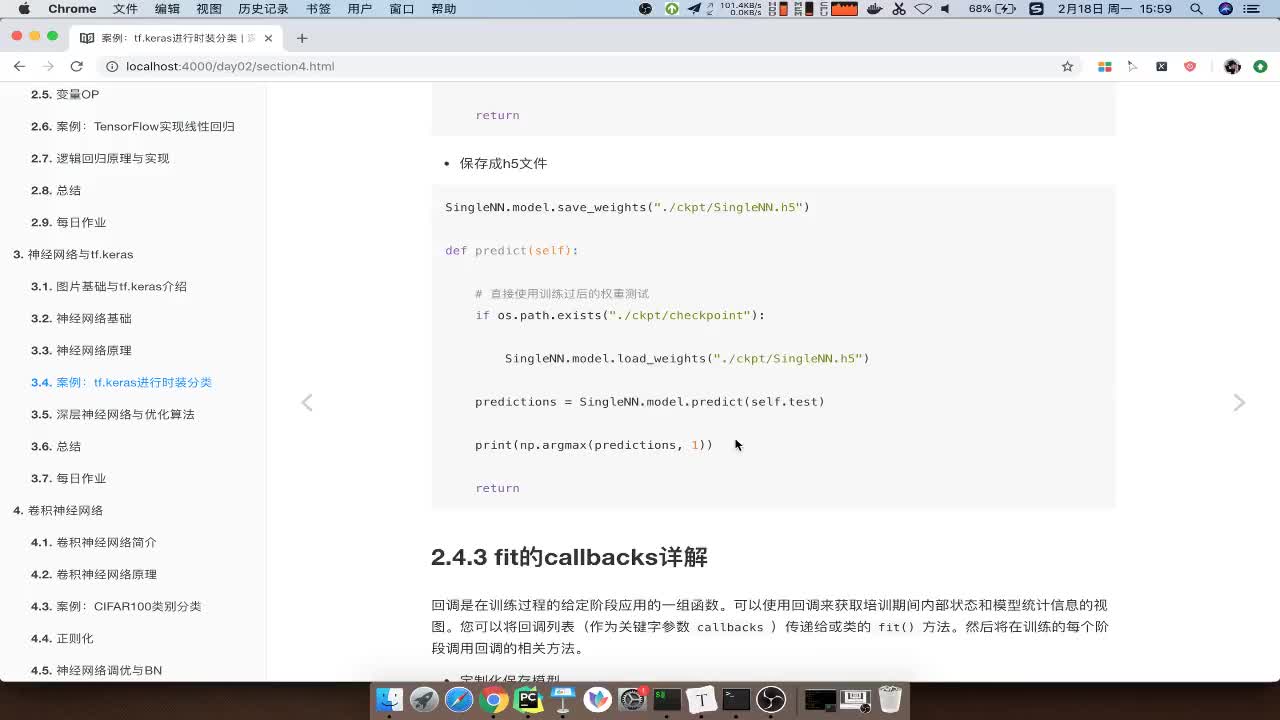Go to next page with right chevron
This screenshot has height=720, width=1280.
click(x=1239, y=402)
